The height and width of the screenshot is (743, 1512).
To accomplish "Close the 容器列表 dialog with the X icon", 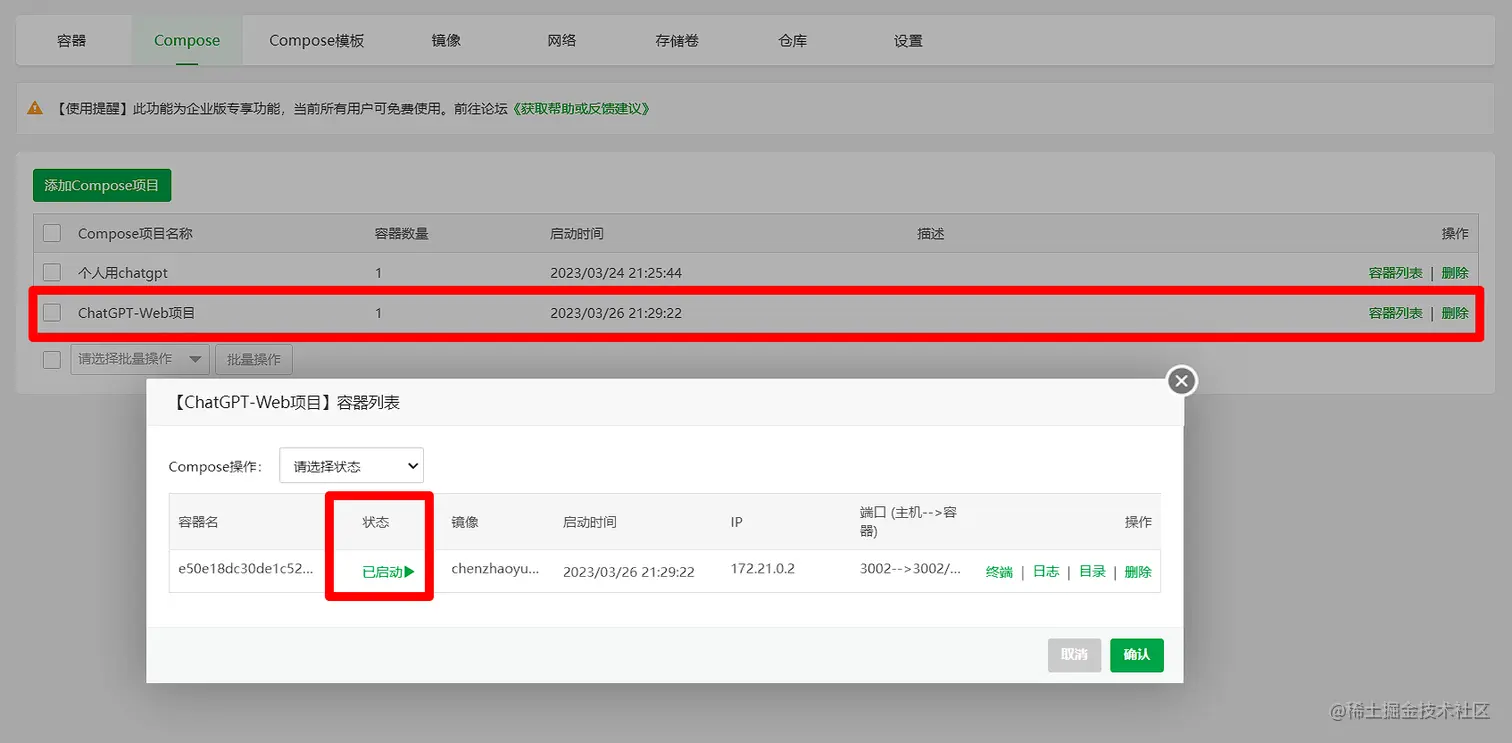I will point(1182,381).
